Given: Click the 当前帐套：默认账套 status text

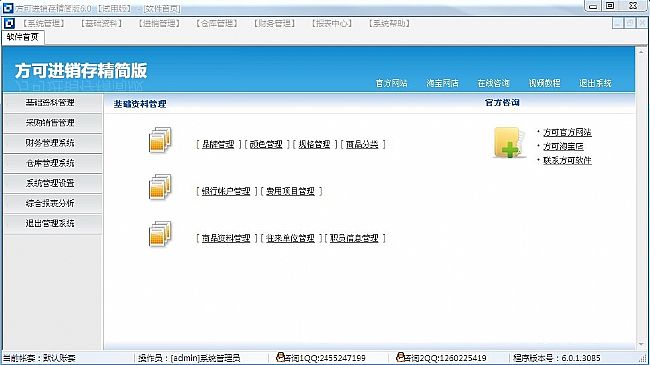Looking at the screenshot, I should 40,358.
